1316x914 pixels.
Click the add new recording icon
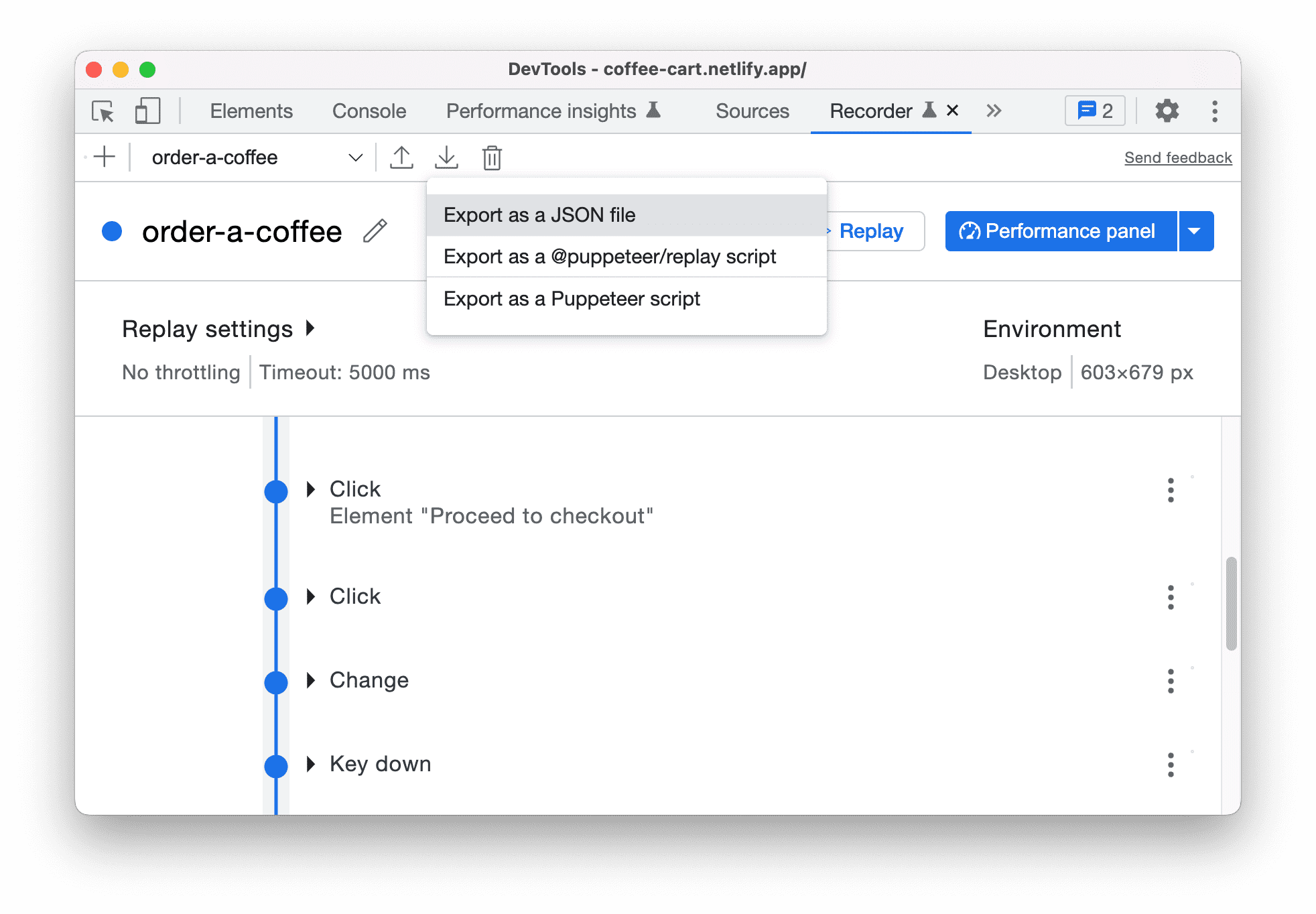pos(105,158)
